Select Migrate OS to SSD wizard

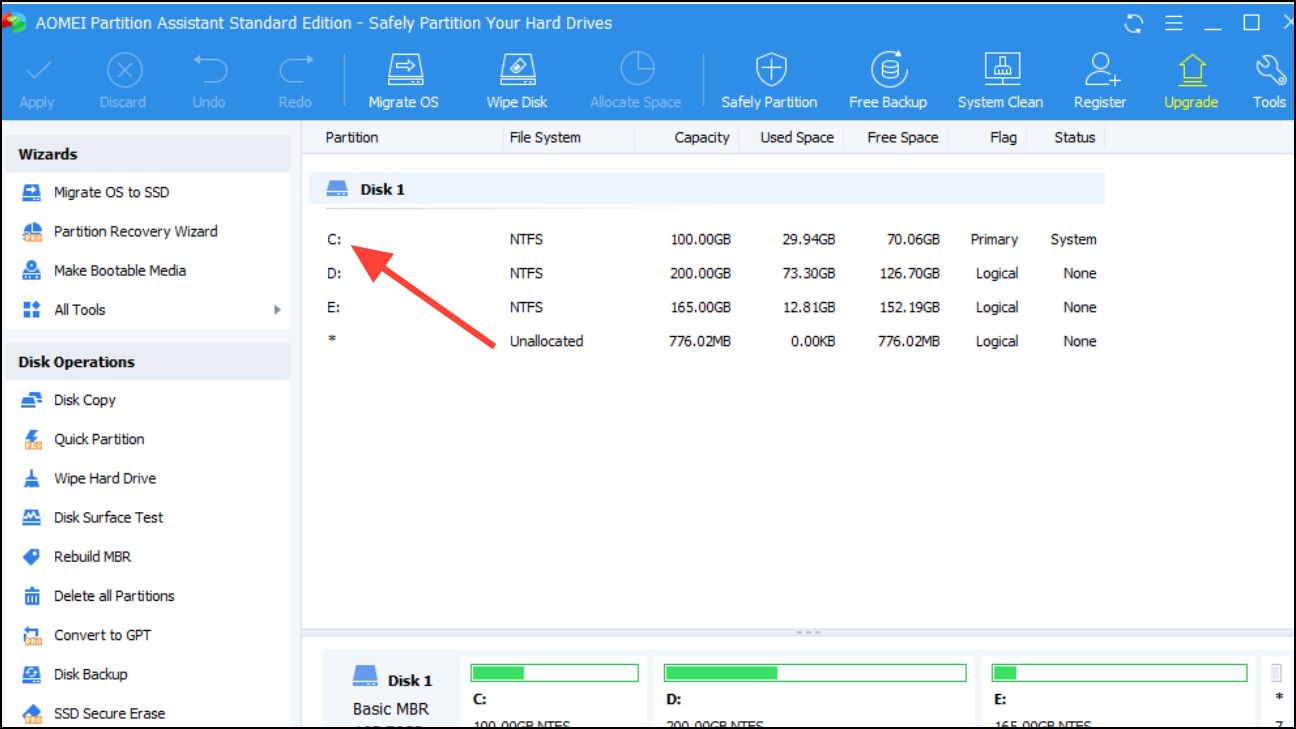coord(111,192)
